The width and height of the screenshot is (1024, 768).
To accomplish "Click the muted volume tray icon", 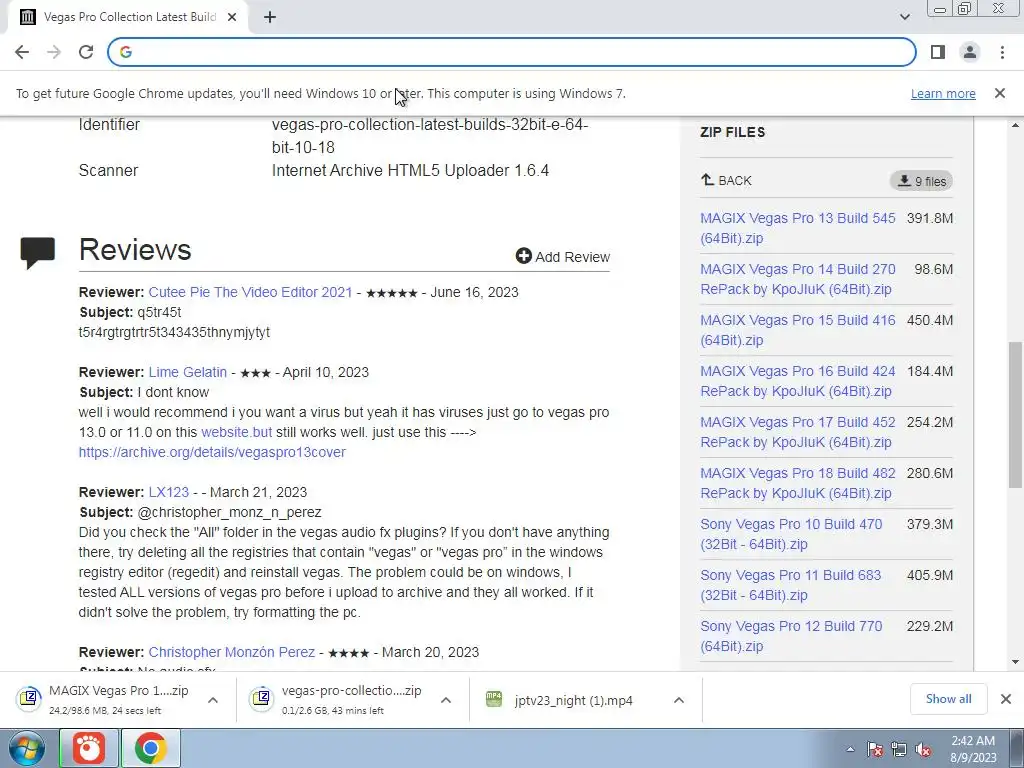I will point(923,750).
